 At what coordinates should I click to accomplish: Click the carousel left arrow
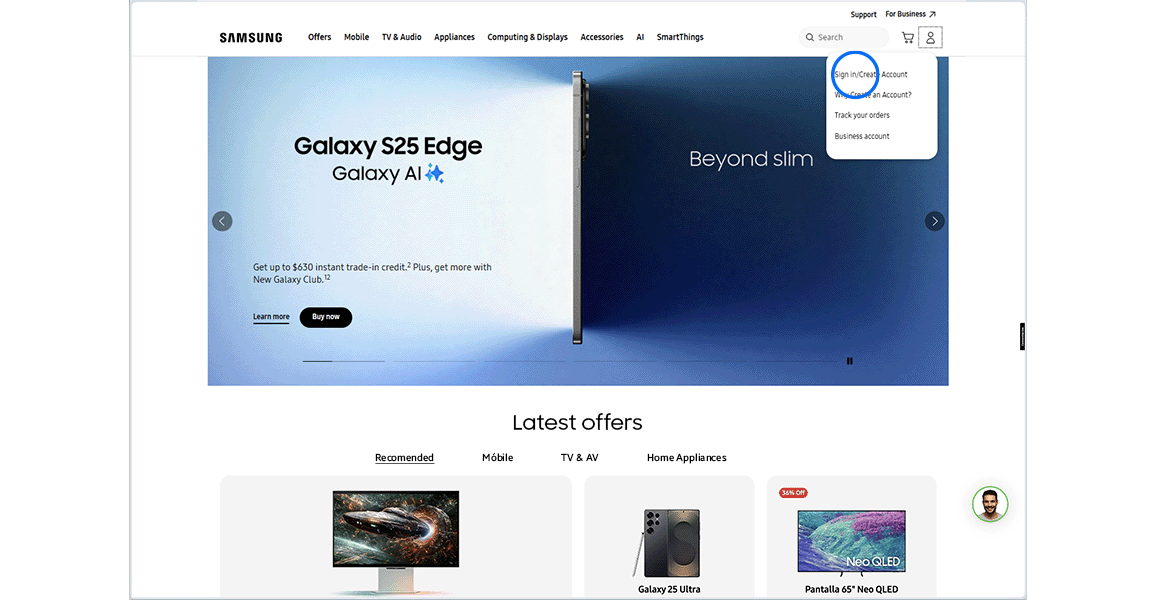[222, 221]
